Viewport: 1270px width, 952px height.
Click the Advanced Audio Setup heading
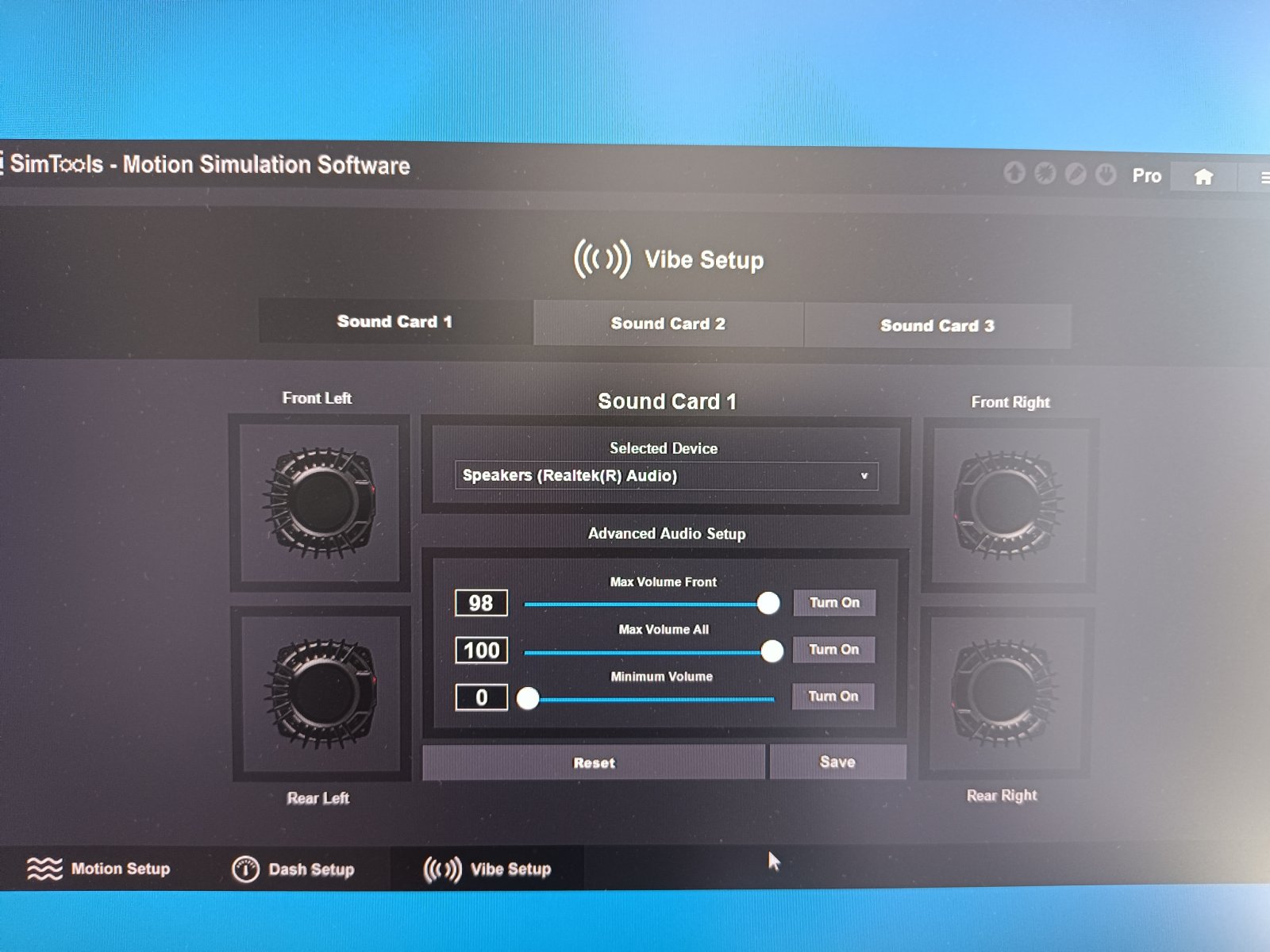point(667,534)
